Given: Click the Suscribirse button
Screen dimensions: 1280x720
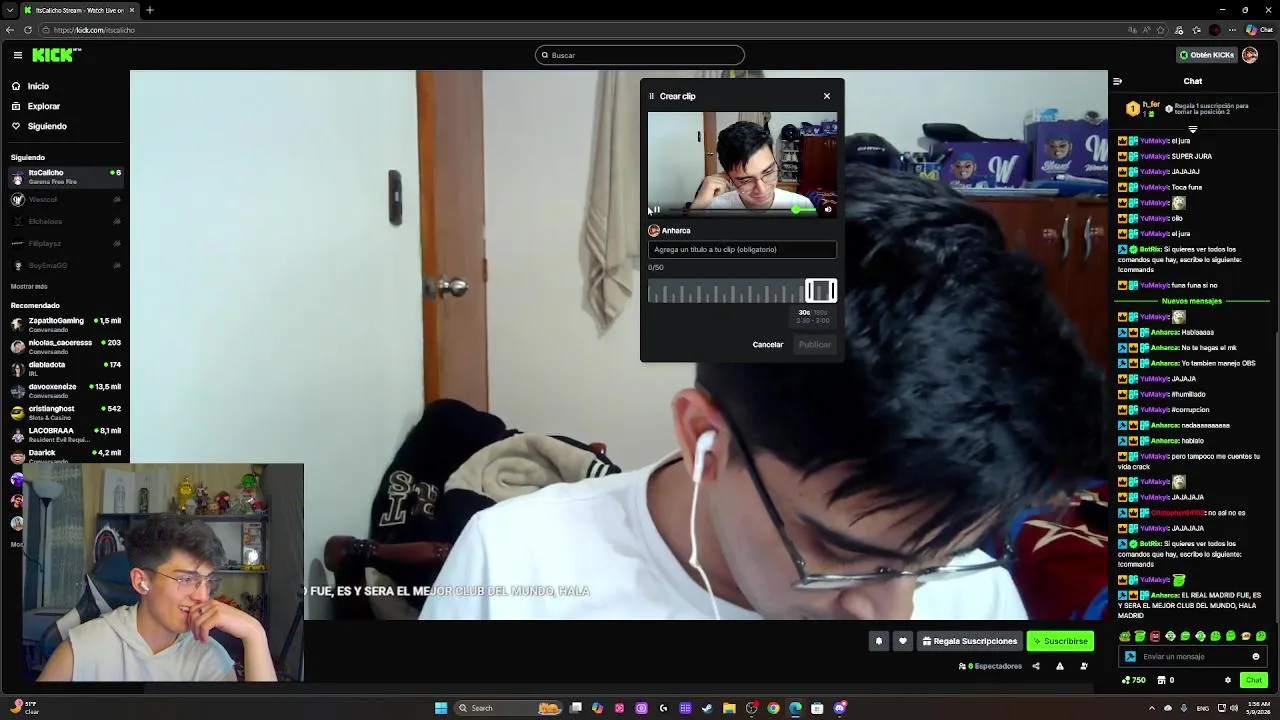Looking at the screenshot, I should coord(1060,641).
